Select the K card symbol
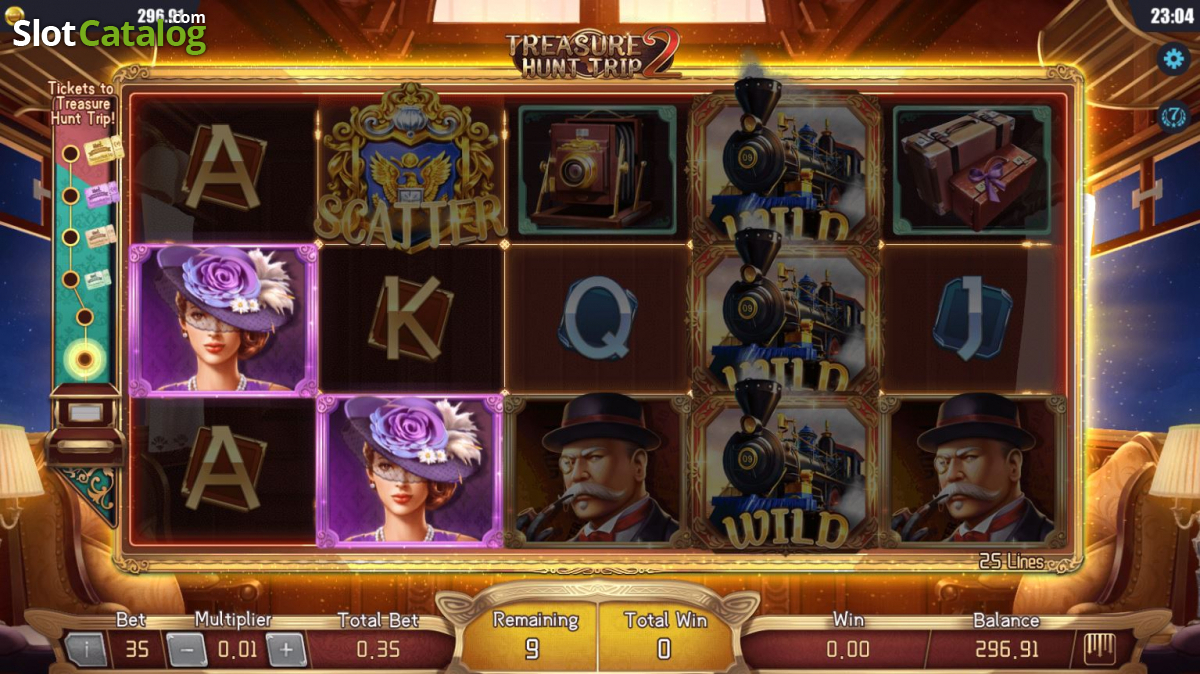The height and width of the screenshot is (674, 1200). pyautogui.click(x=410, y=318)
